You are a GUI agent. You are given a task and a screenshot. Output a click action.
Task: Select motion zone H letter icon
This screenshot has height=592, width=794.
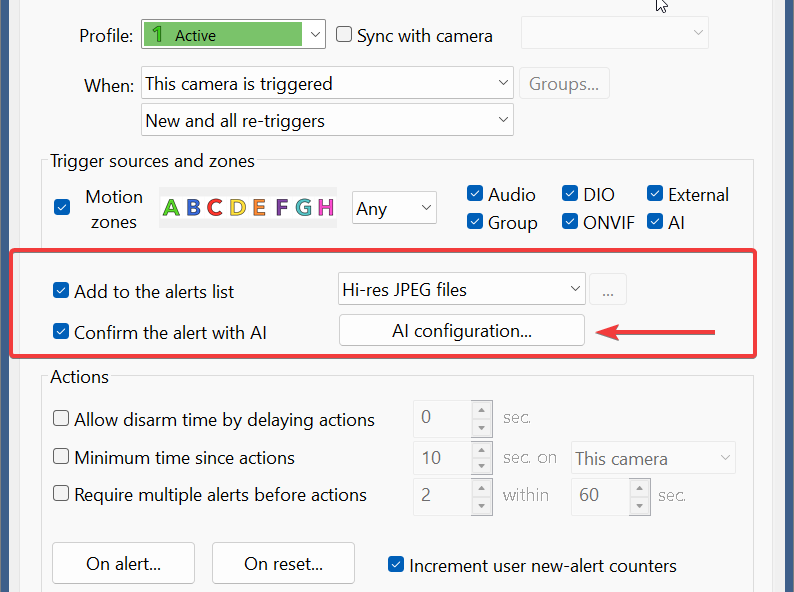pos(326,208)
